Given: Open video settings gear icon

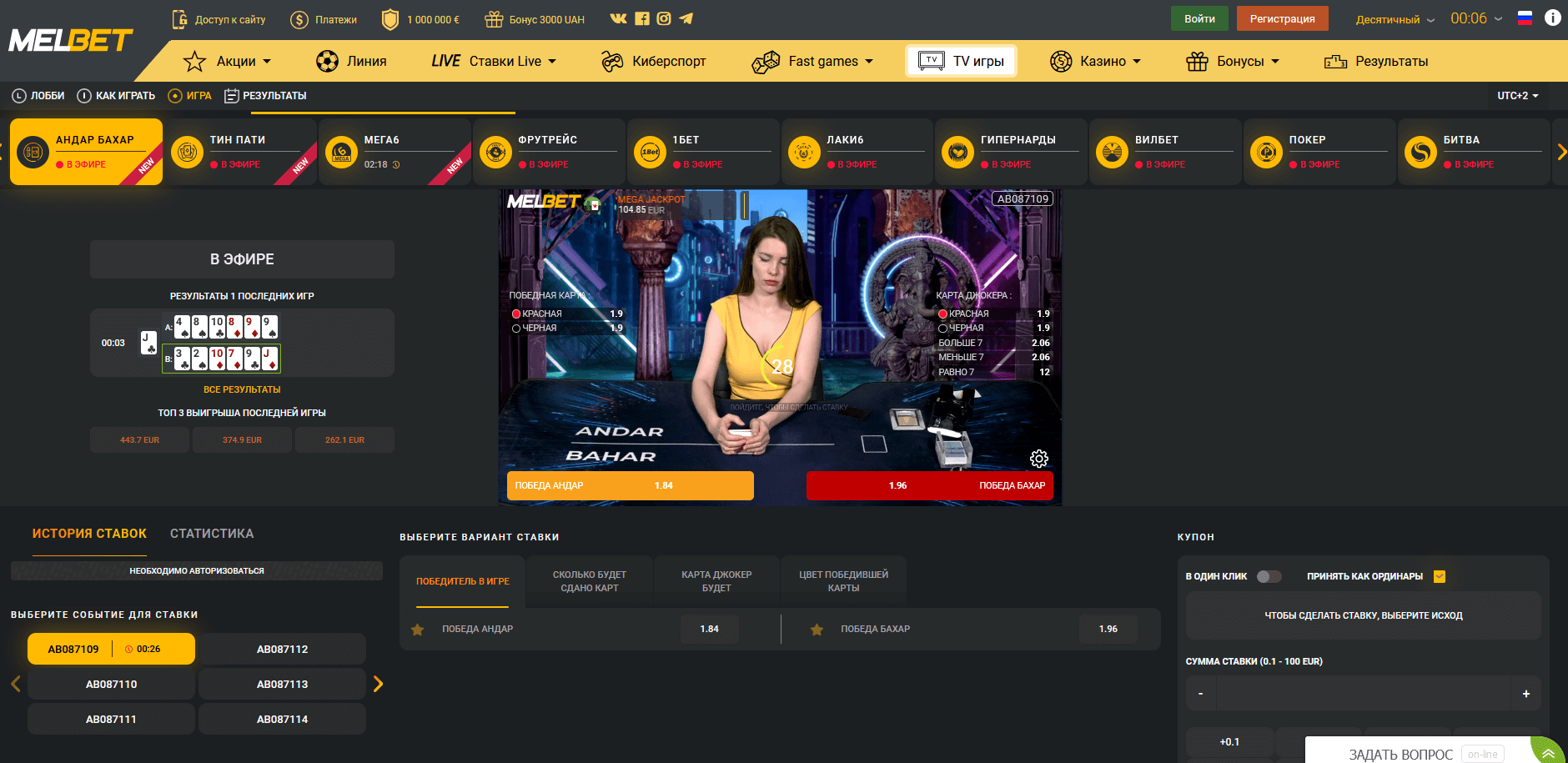Looking at the screenshot, I should [1038, 459].
